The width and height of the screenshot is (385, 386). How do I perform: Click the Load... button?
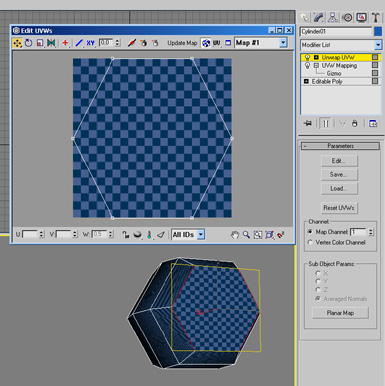tap(339, 189)
